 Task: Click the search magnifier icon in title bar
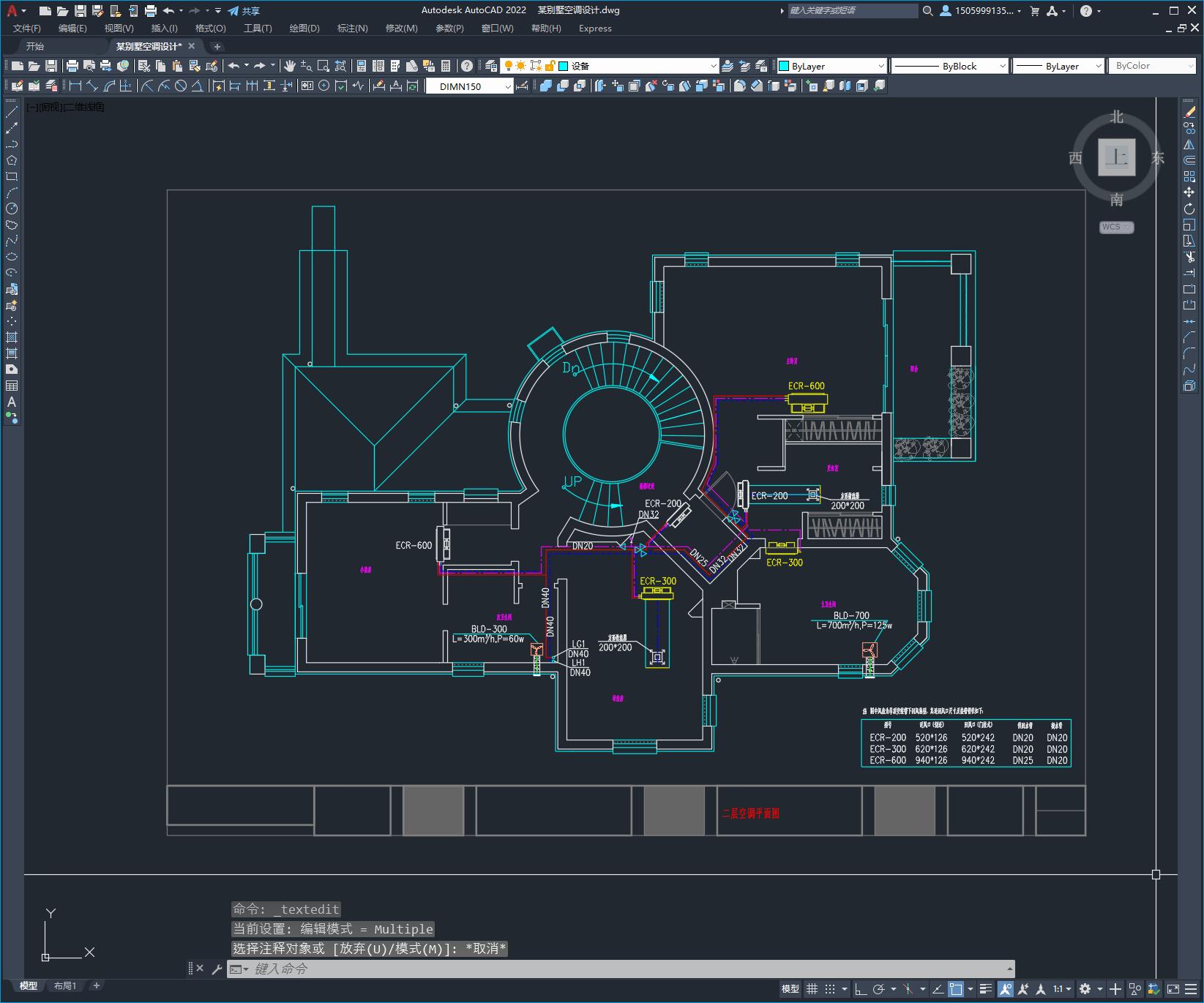point(928,11)
